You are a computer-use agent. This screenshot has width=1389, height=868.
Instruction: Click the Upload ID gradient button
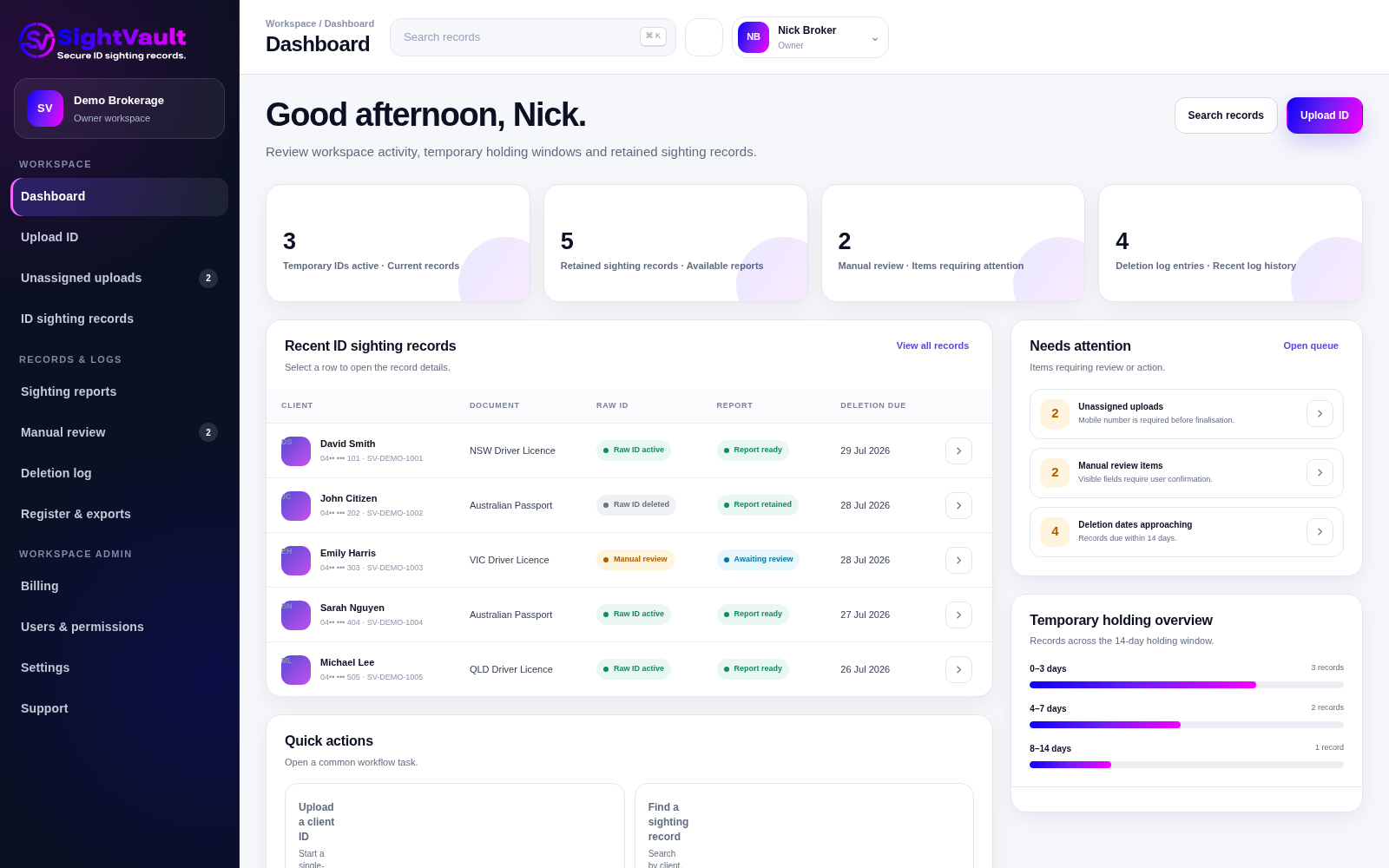[1325, 115]
